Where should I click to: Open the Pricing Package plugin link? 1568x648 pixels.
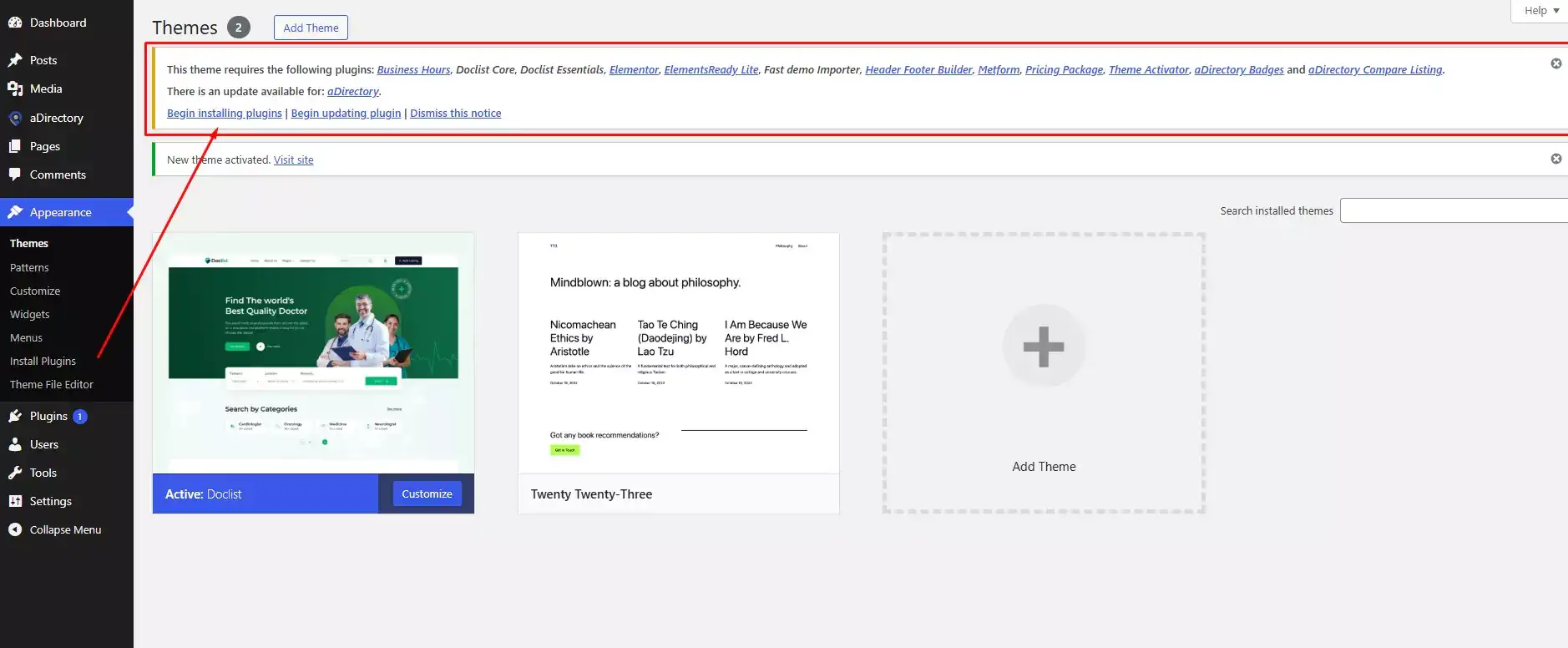1064,69
